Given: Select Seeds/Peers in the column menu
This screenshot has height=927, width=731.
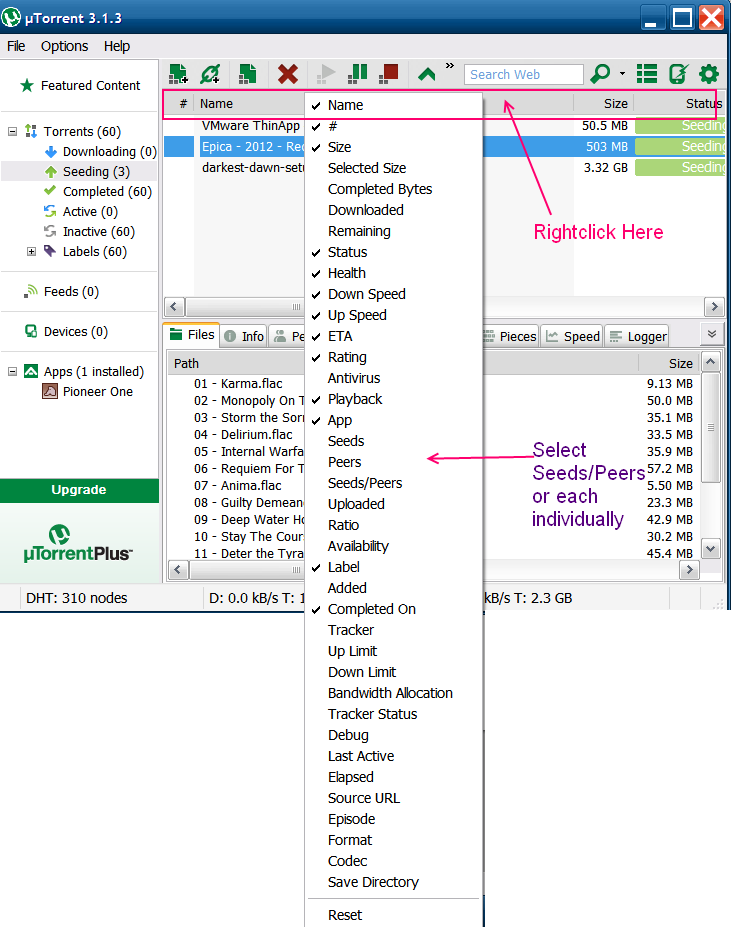Looking at the screenshot, I should click(x=394, y=483).
